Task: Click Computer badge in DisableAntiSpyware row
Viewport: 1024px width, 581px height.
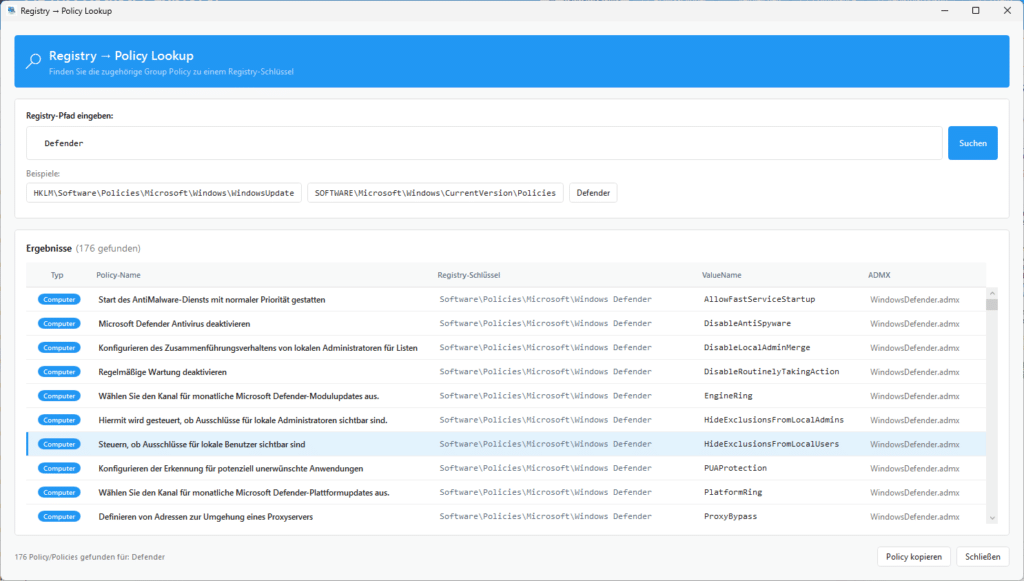Action: tap(59, 324)
